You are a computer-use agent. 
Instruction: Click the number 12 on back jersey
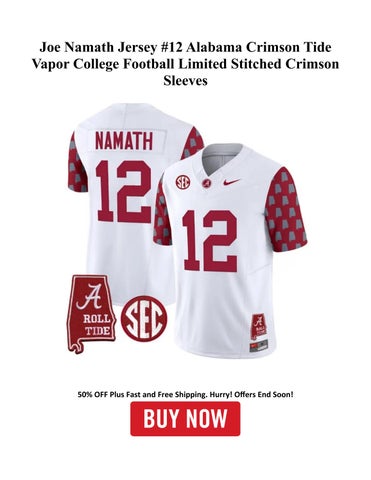click(124, 191)
